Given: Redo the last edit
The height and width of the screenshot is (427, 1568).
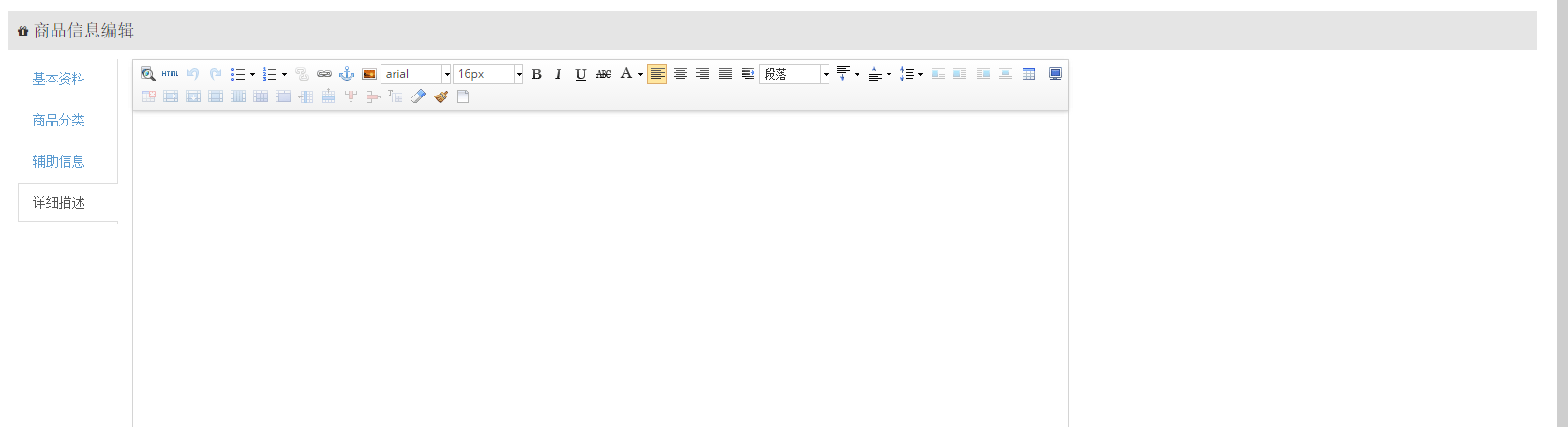Looking at the screenshot, I should [216, 74].
